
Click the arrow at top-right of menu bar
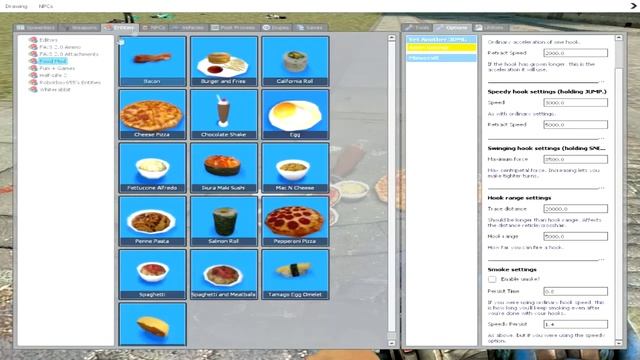(x=633, y=6)
